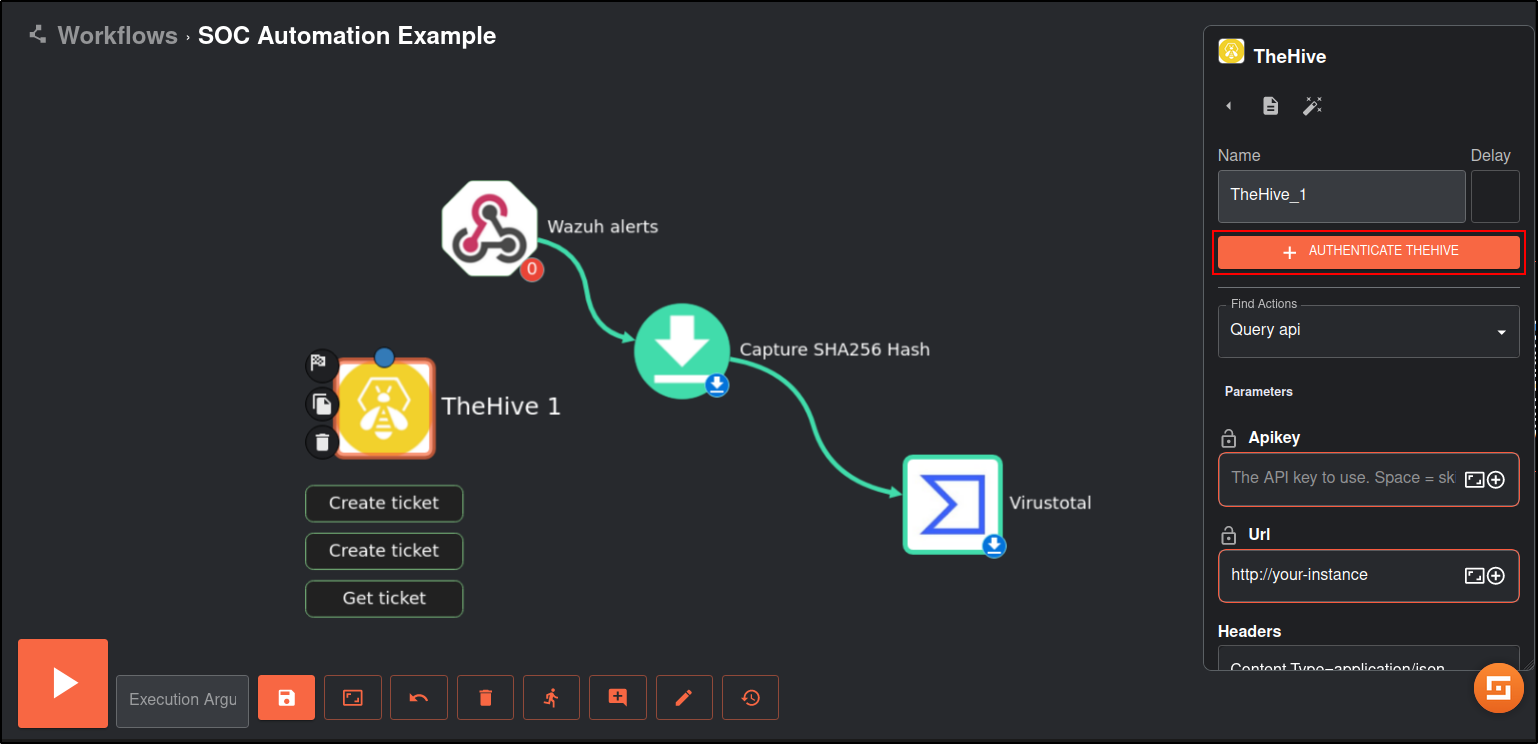The width and height of the screenshot is (1538, 744).
Task: Choose the Get ticket suggestion
Action: coord(384,598)
